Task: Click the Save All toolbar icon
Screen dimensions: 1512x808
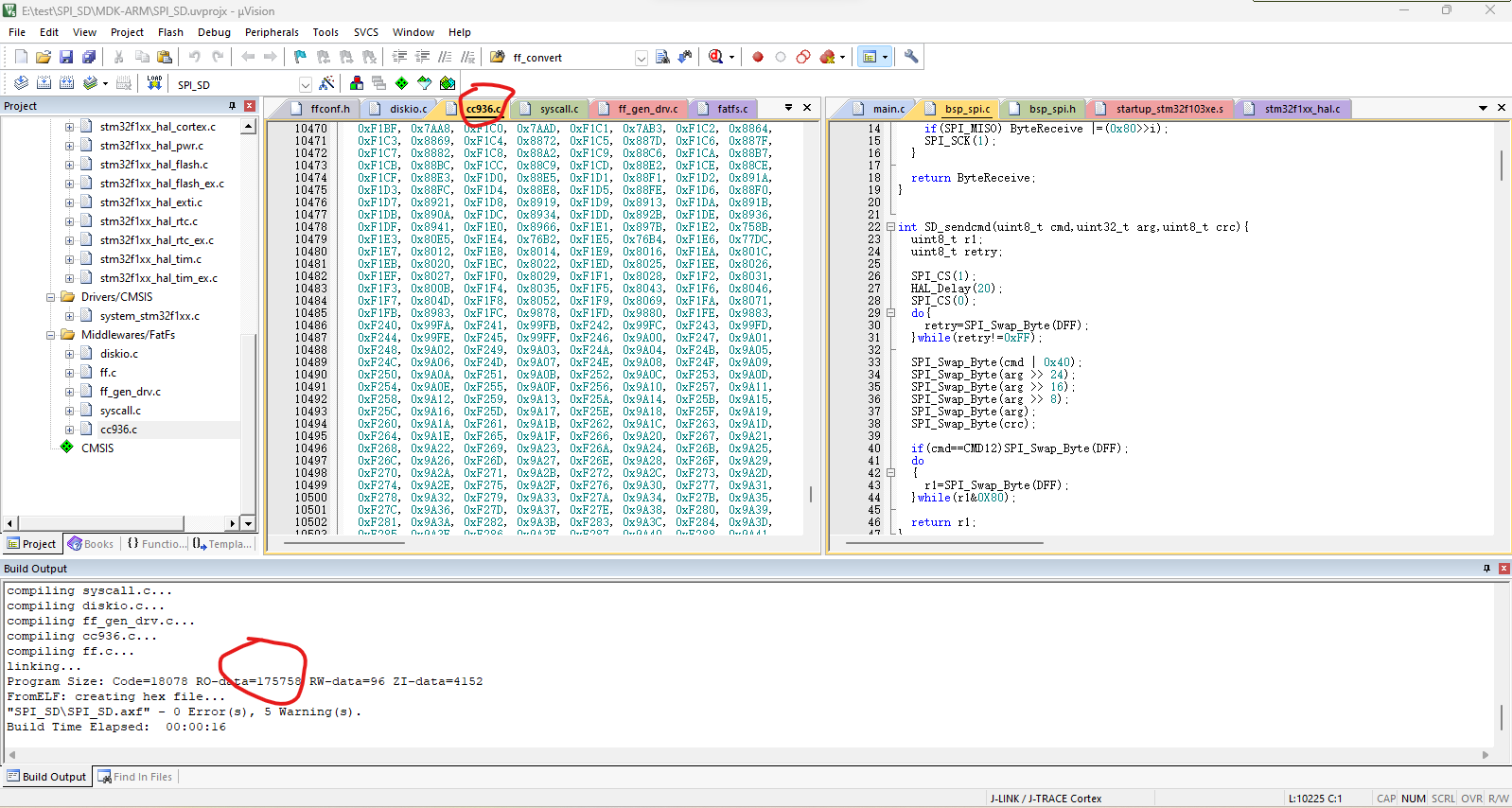Action: pyautogui.click(x=89, y=57)
